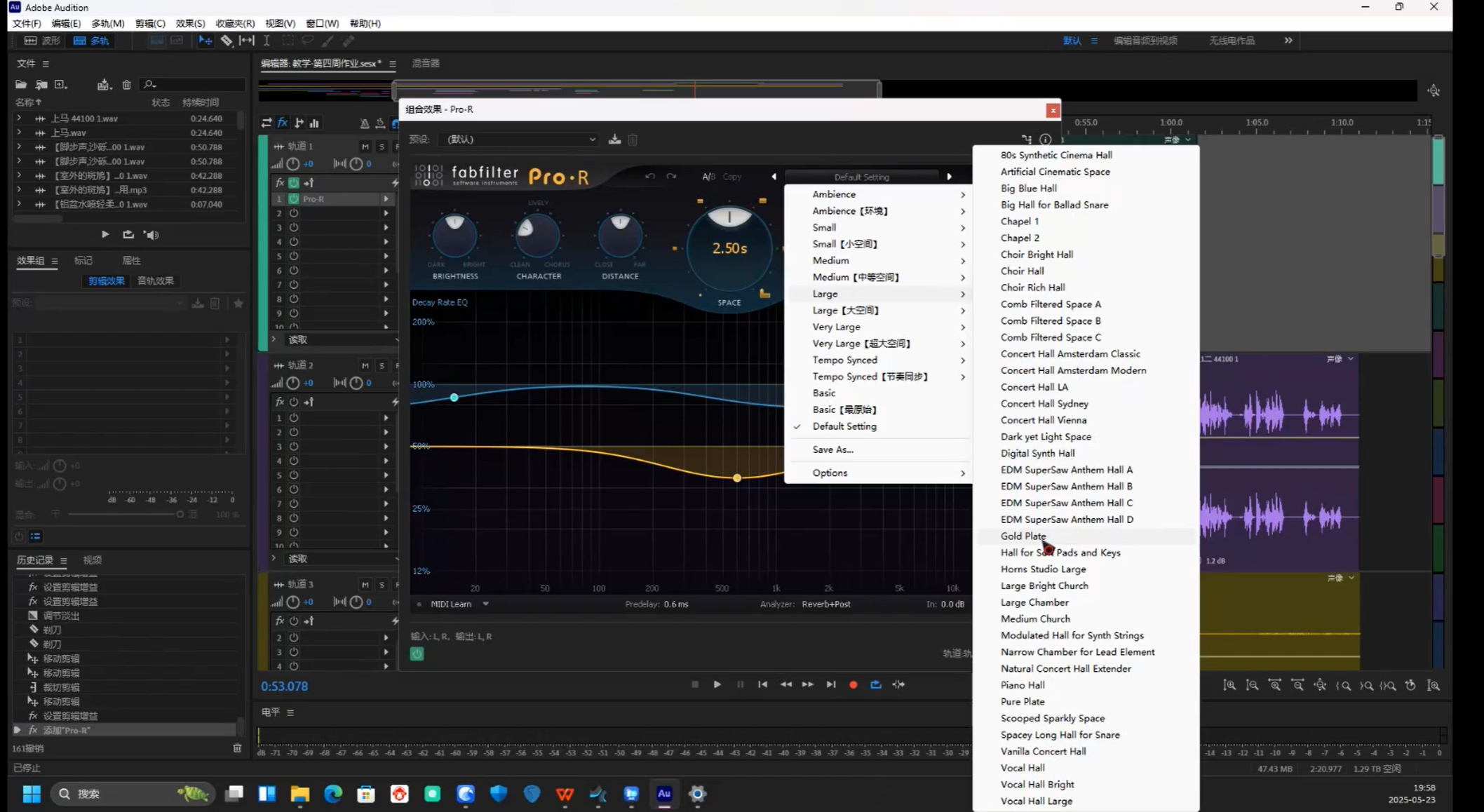This screenshot has height=812, width=1484.
Task: Switch to the 音轨效果 tab
Action: click(x=155, y=280)
